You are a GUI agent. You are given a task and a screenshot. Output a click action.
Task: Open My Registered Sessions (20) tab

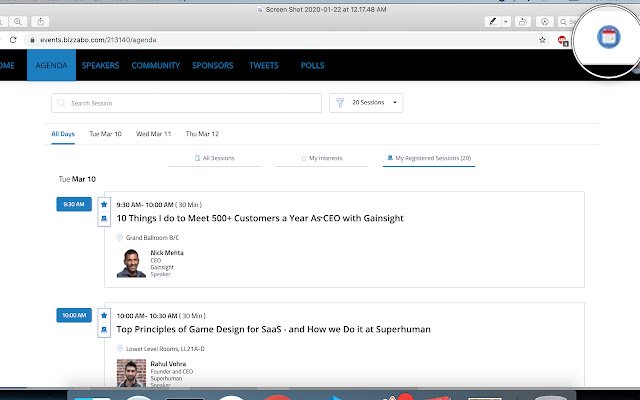pos(429,158)
